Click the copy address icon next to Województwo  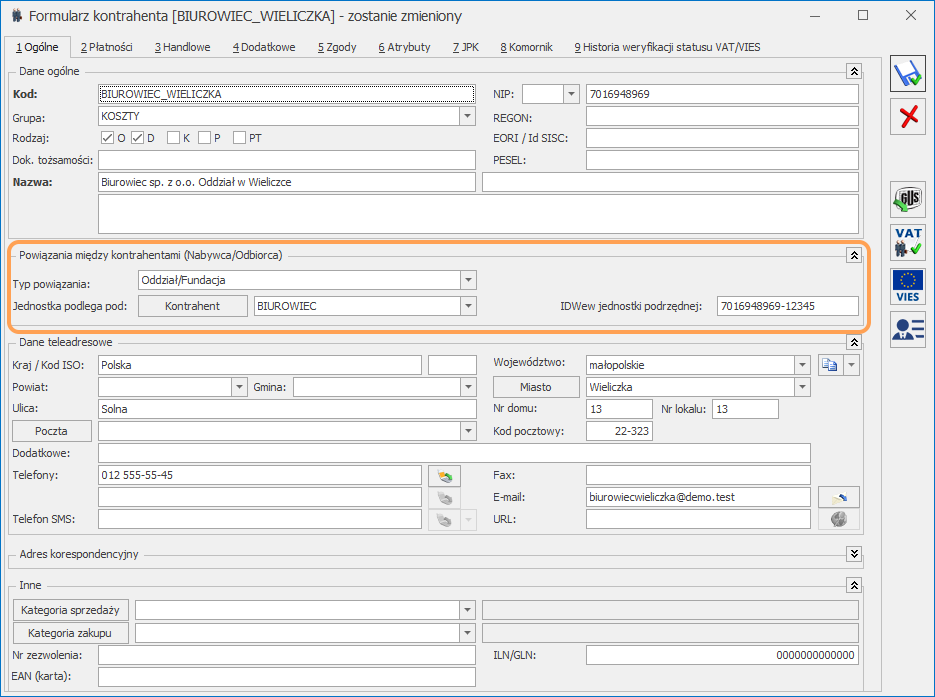(829, 365)
